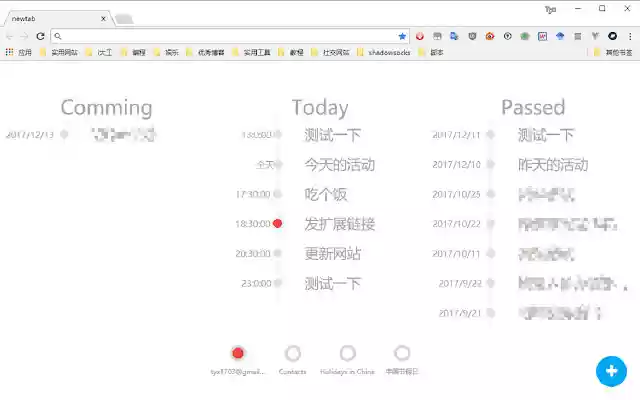The height and width of the screenshot is (400, 640).
Task: Toggle the 中国节假日 calendar circle
Action: [402, 353]
